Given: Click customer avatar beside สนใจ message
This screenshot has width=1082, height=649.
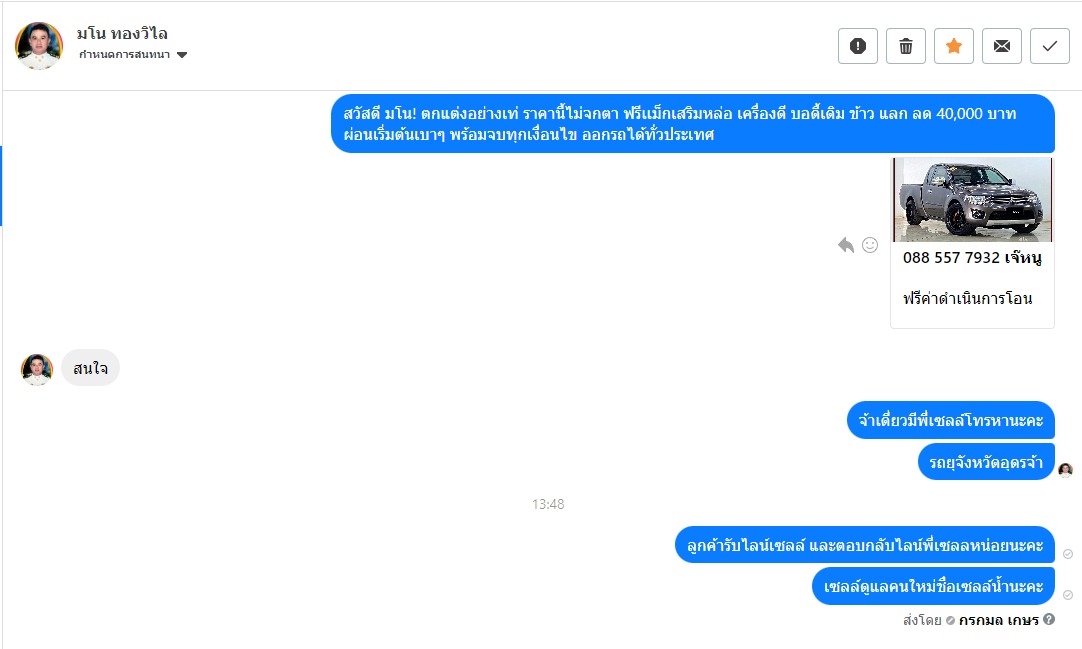Looking at the screenshot, I should (x=37, y=369).
